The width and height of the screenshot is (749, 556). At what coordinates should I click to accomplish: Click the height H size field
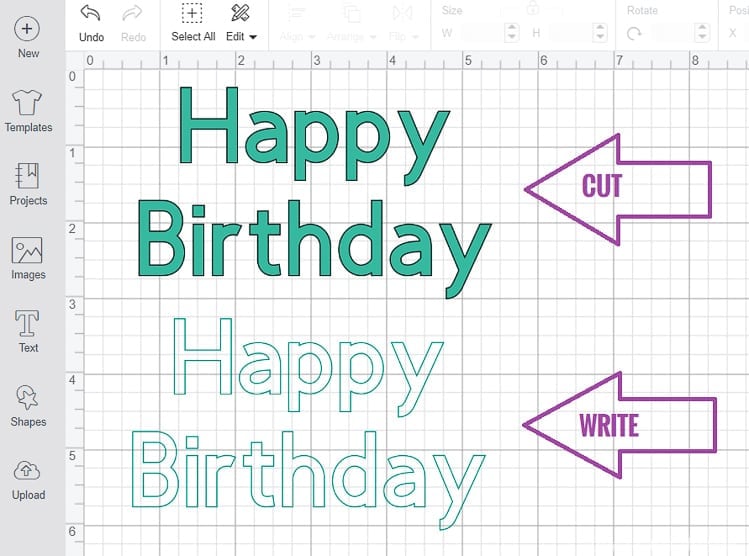570,33
